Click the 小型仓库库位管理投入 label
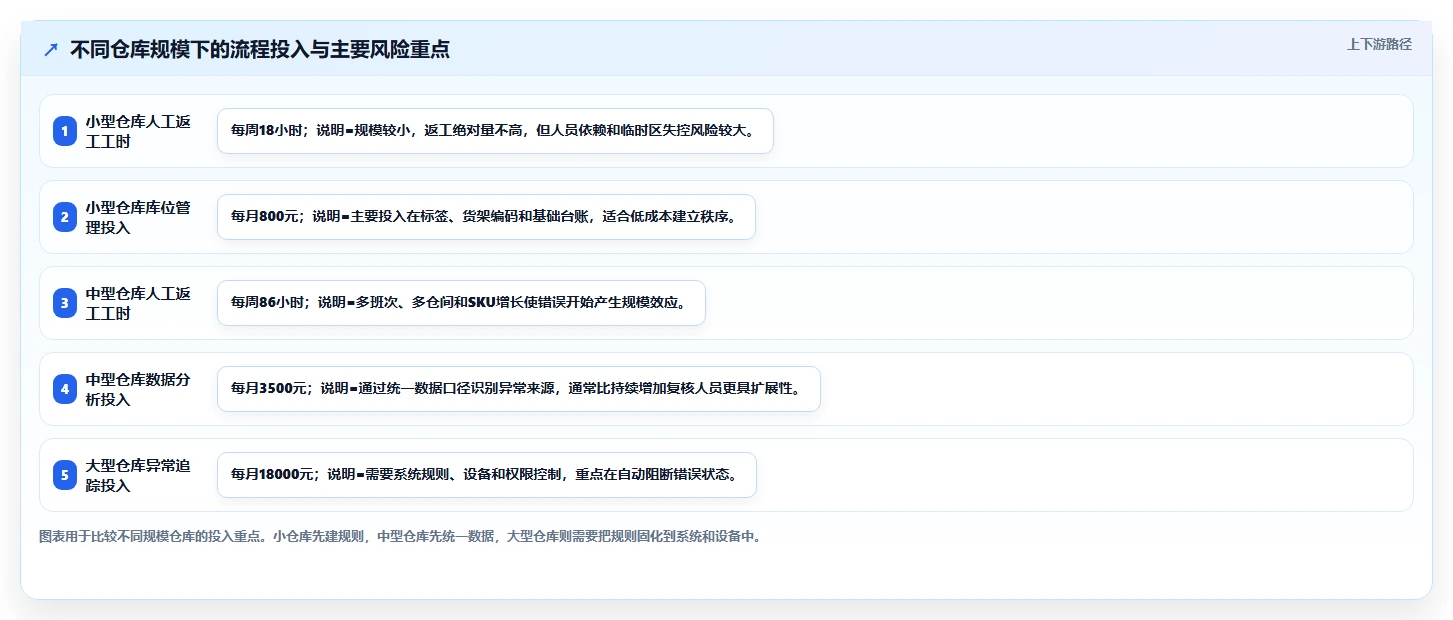This screenshot has height=620, width=1453. (138, 217)
